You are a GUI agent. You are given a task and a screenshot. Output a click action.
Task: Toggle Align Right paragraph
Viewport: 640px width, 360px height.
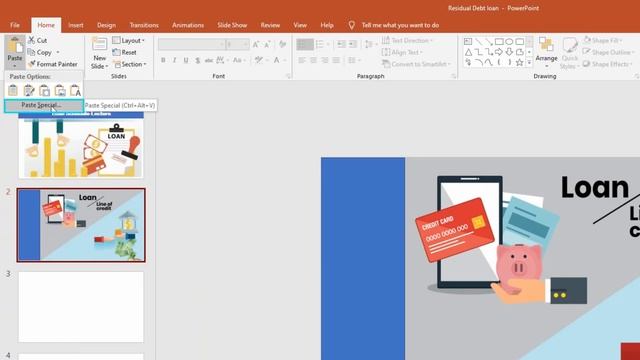click(x=325, y=60)
